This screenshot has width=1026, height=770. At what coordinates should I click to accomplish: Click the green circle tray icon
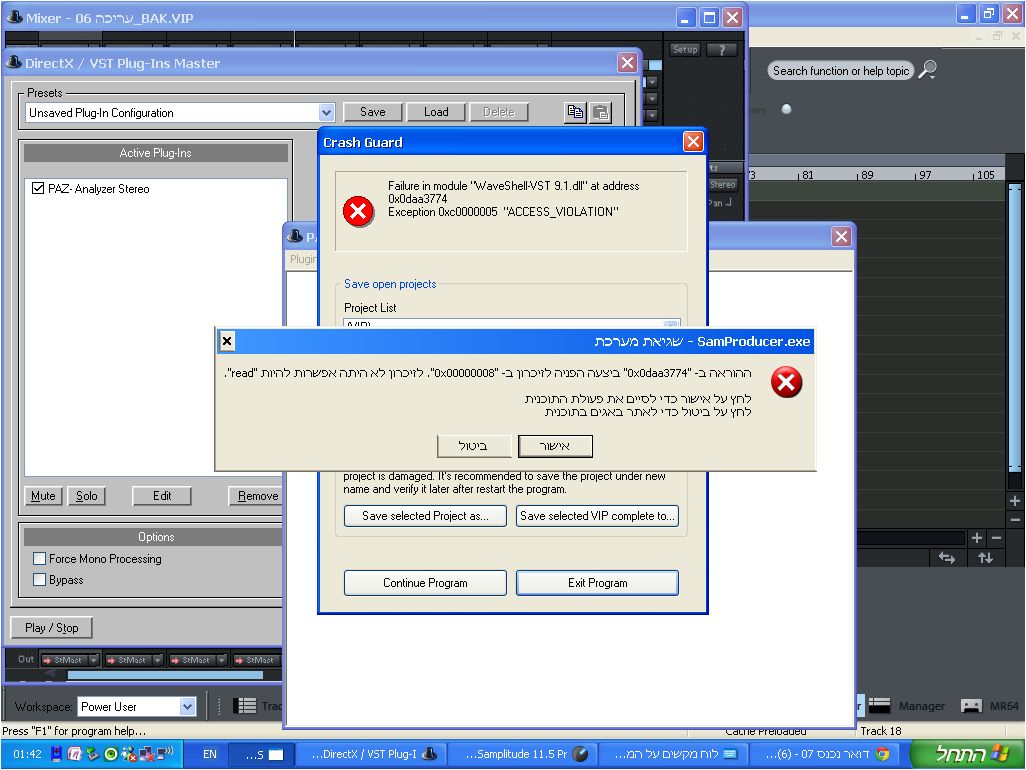pos(111,754)
